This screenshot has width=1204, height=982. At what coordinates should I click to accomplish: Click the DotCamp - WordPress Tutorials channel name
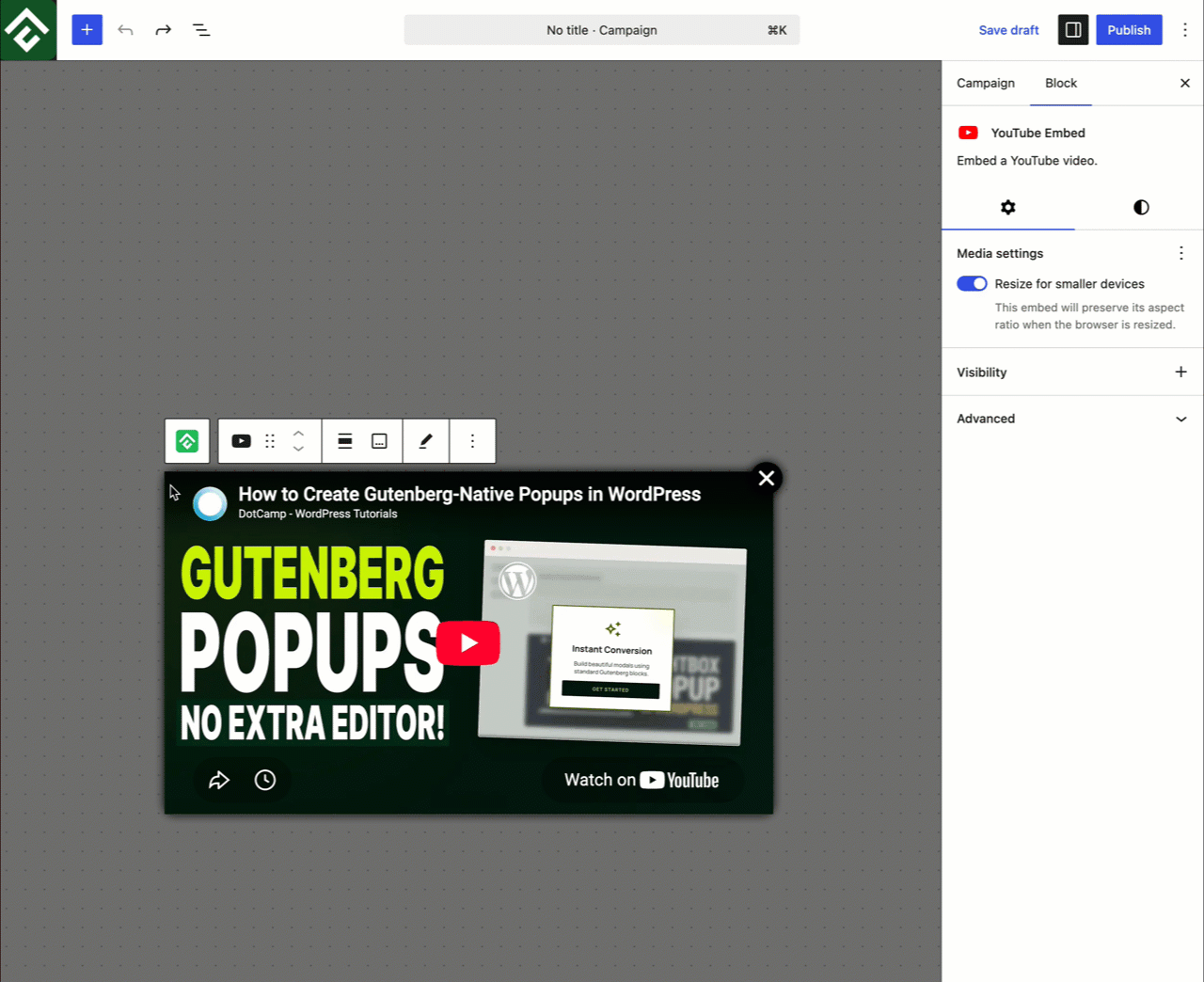click(318, 514)
